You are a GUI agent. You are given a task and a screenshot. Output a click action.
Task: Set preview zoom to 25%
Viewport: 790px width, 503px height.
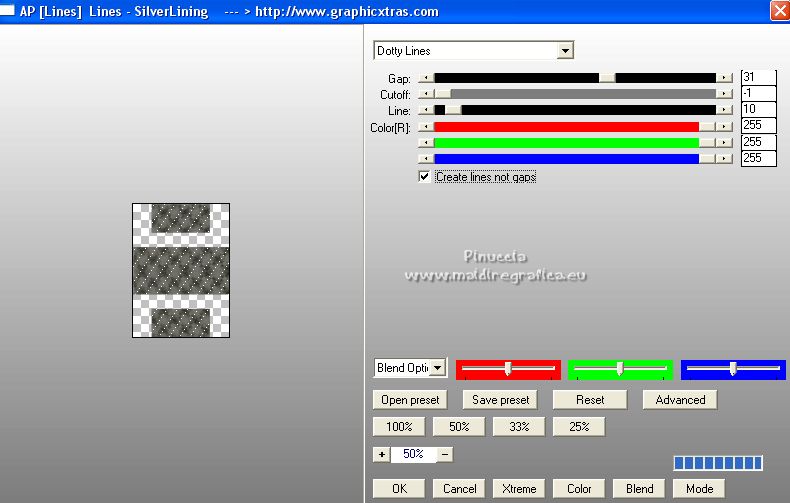(x=579, y=426)
